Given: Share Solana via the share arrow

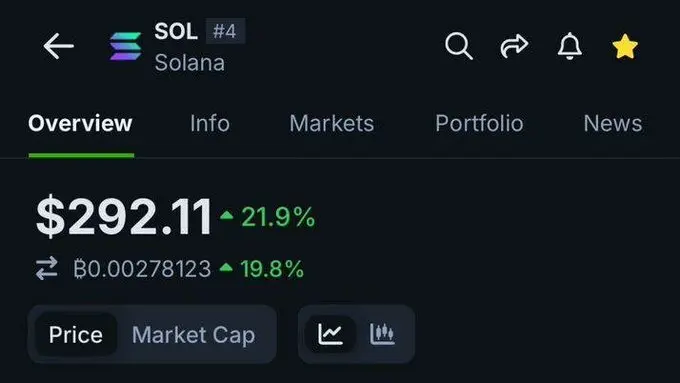Looking at the screenshot, I should pos(514,46).
